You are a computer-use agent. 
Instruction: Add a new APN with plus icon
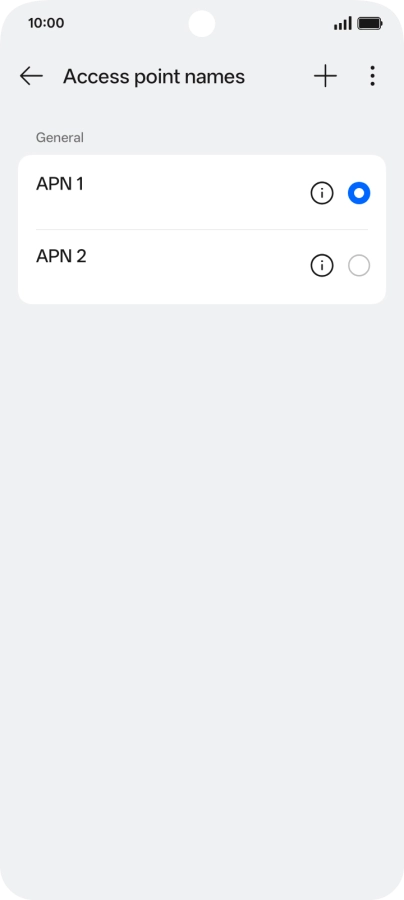(x=325, y=76)
